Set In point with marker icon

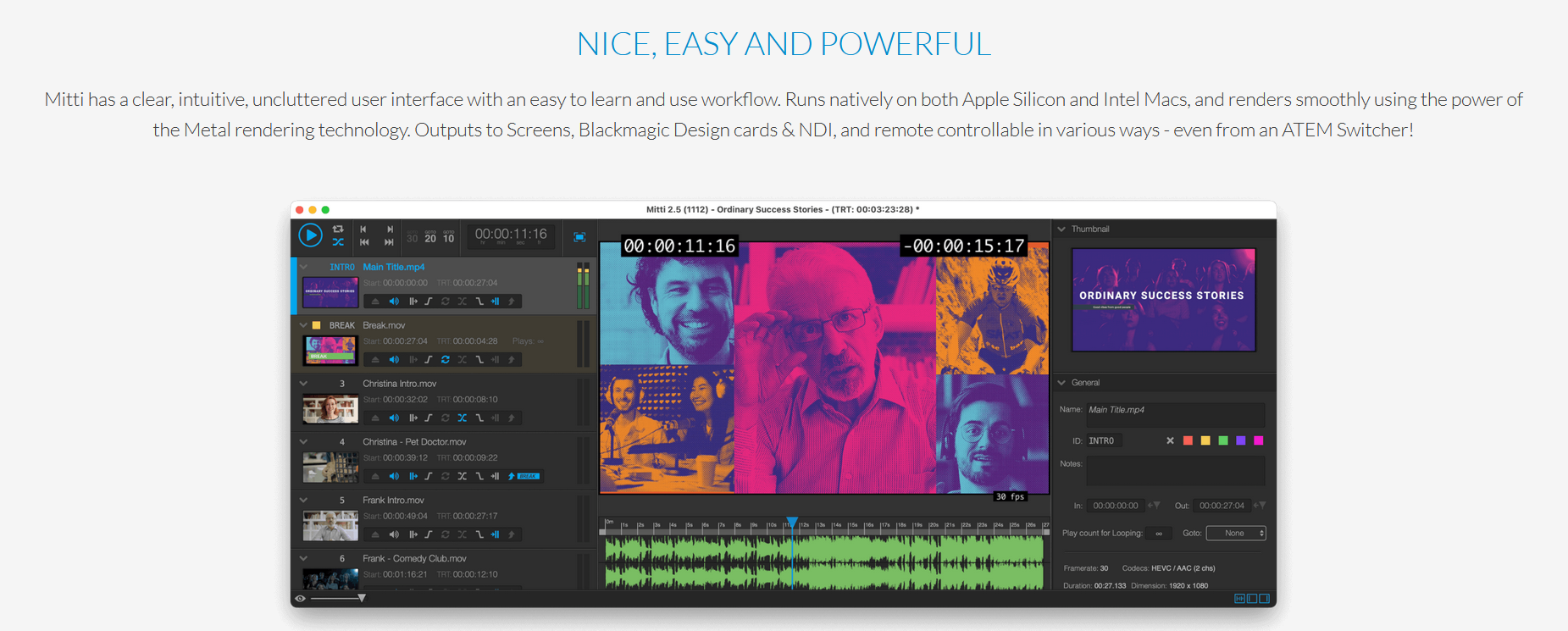pyautogui.click(x=1154, y=506)
